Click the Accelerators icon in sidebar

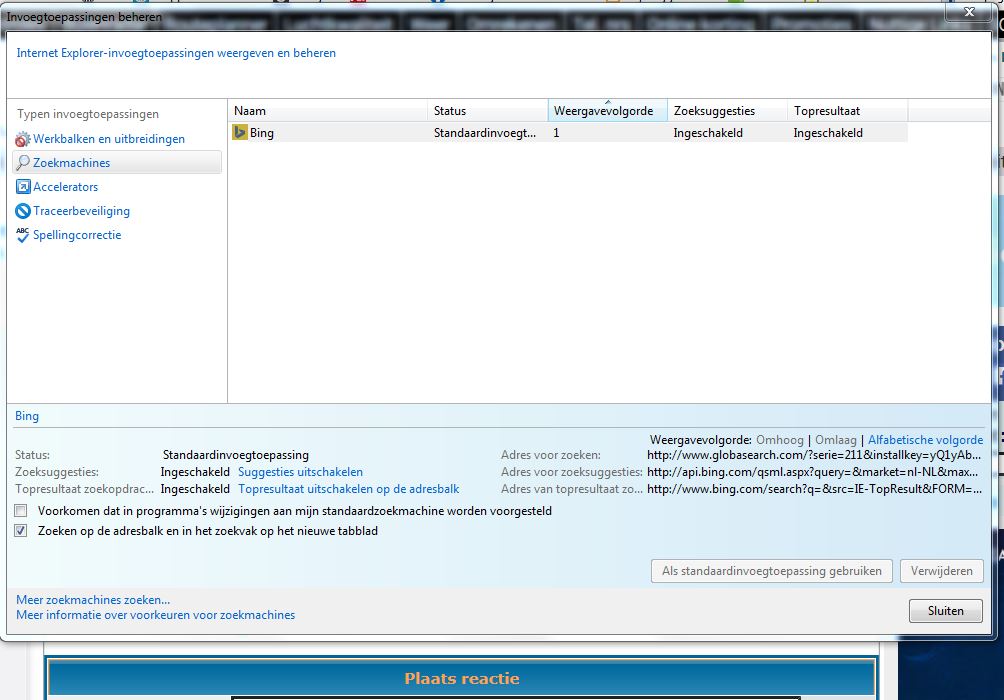23,187
